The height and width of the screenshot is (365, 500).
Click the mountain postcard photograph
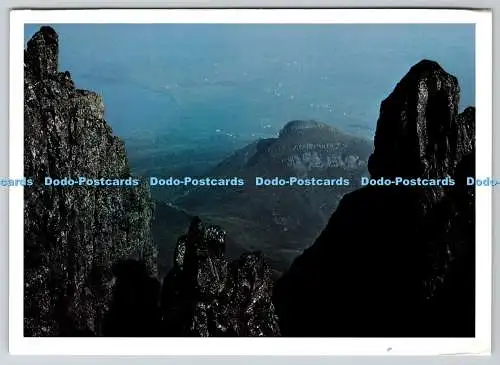(x=249, y=180)
